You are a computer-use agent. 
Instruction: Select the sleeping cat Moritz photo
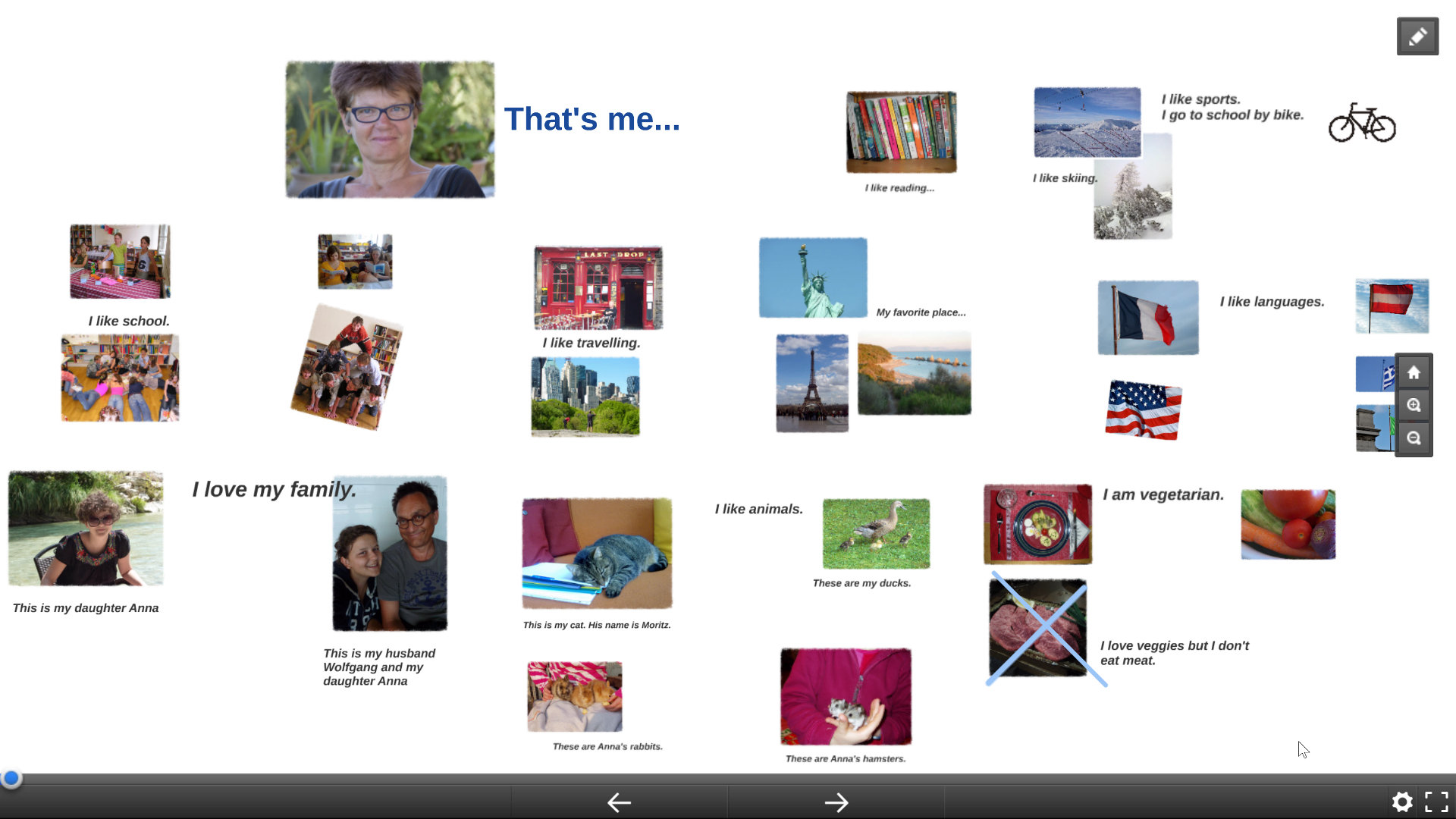pos(597,553)
